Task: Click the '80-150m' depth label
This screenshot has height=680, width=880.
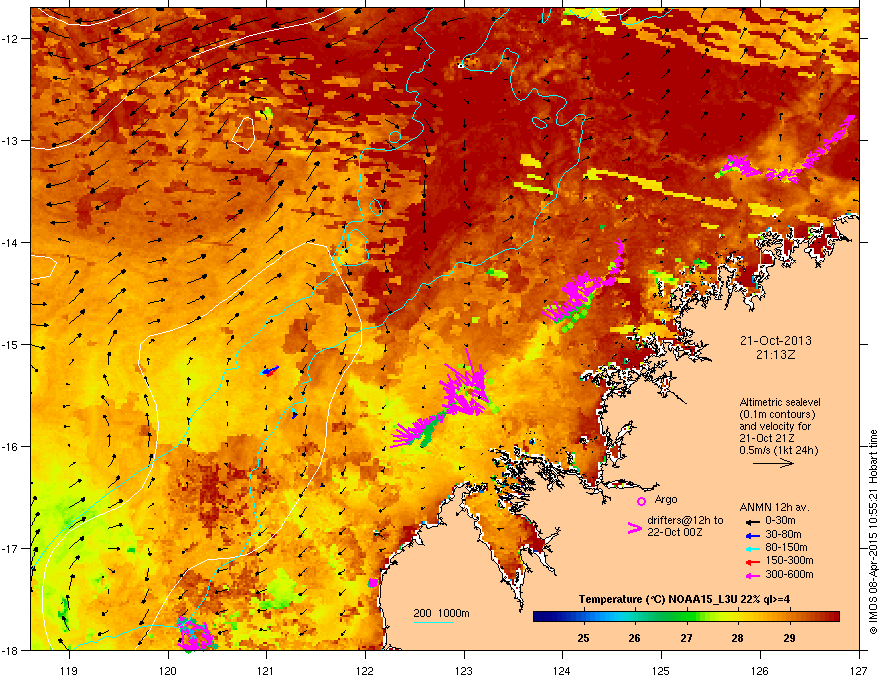Action: [x=786, y=547]
